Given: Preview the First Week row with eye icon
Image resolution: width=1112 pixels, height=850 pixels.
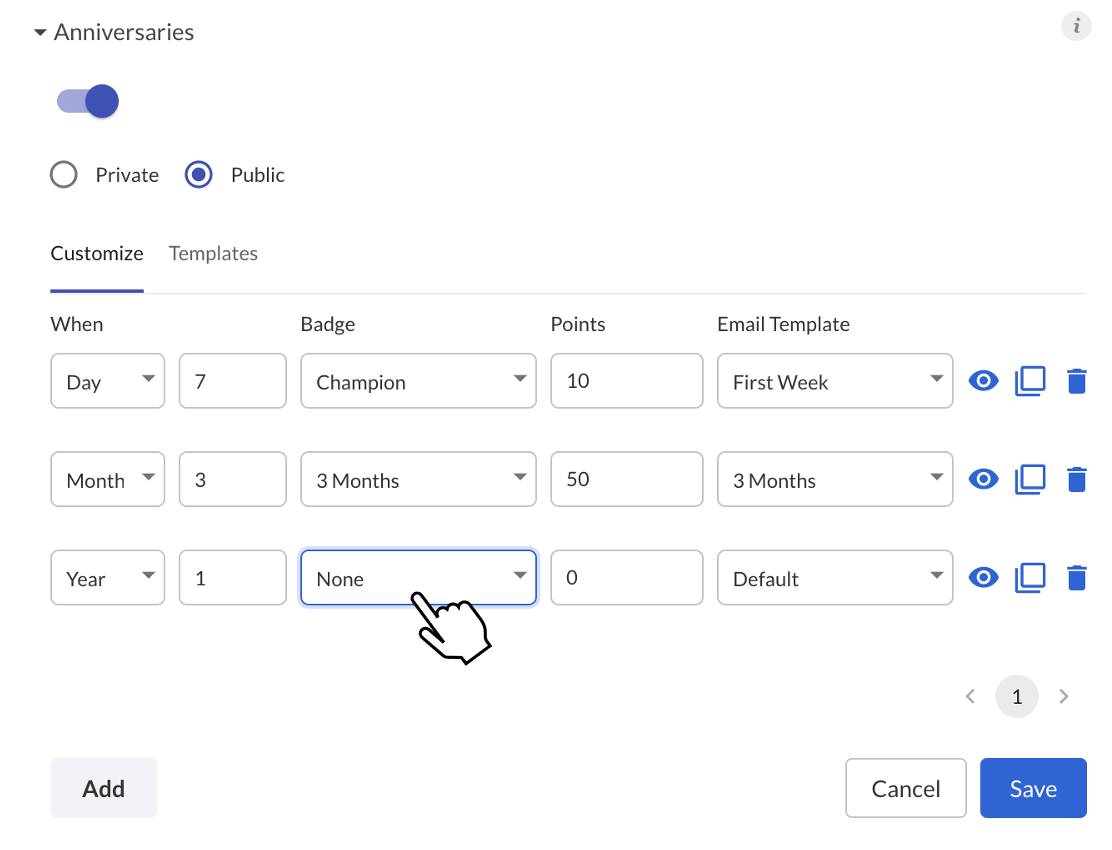Looking at the screenshot, I should tap(983, 381).
